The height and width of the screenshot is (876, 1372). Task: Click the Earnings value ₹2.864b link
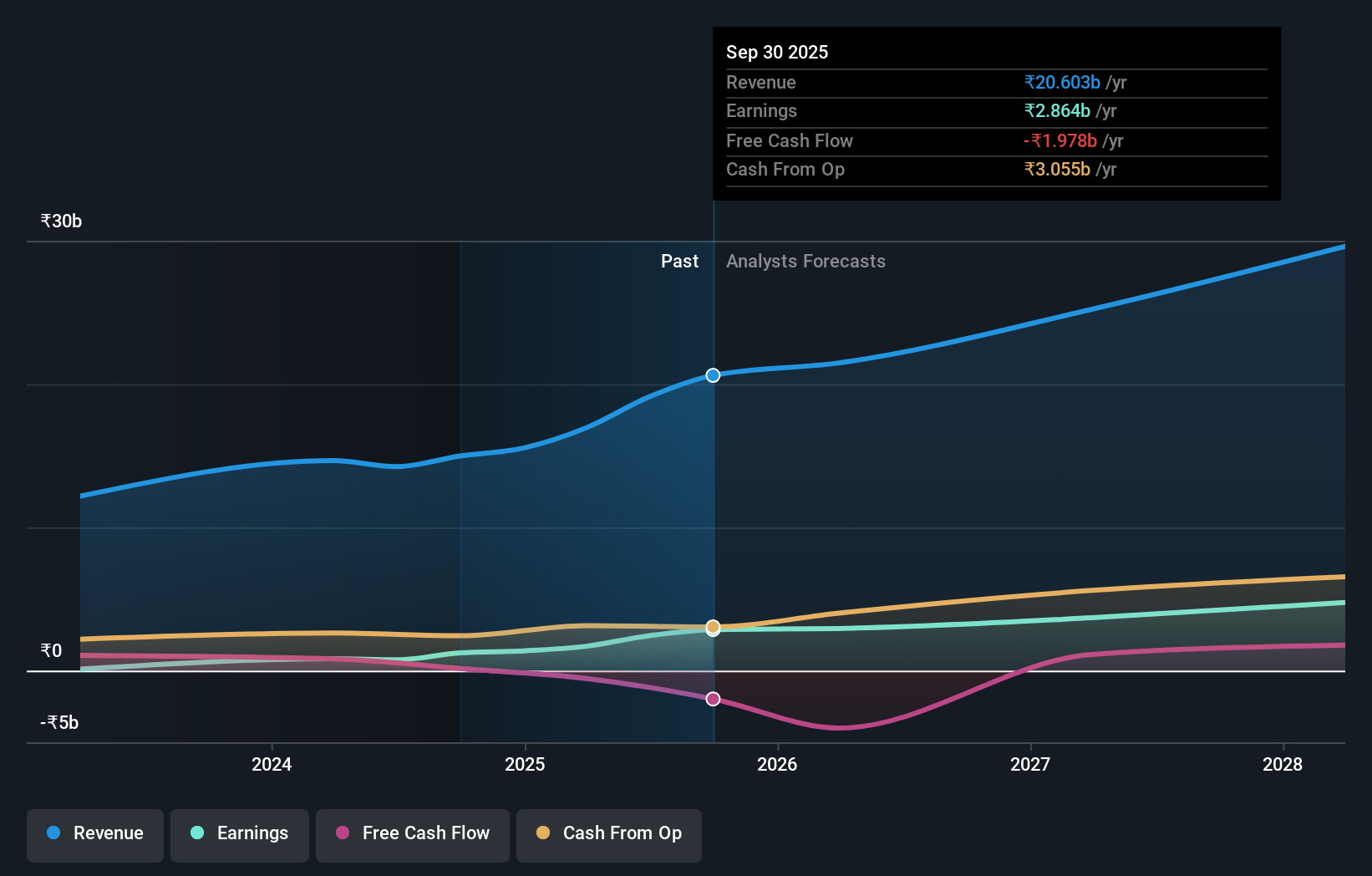click(1056, 110)
